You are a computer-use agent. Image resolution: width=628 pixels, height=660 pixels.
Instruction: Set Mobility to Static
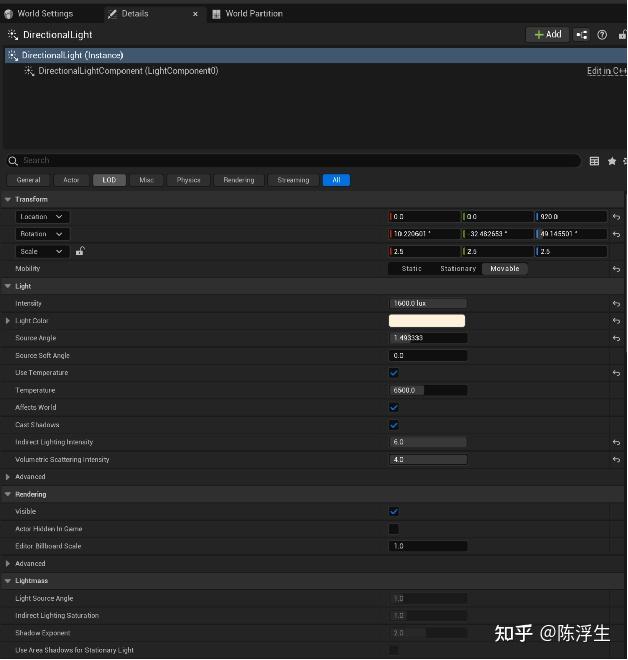[411, 269]
